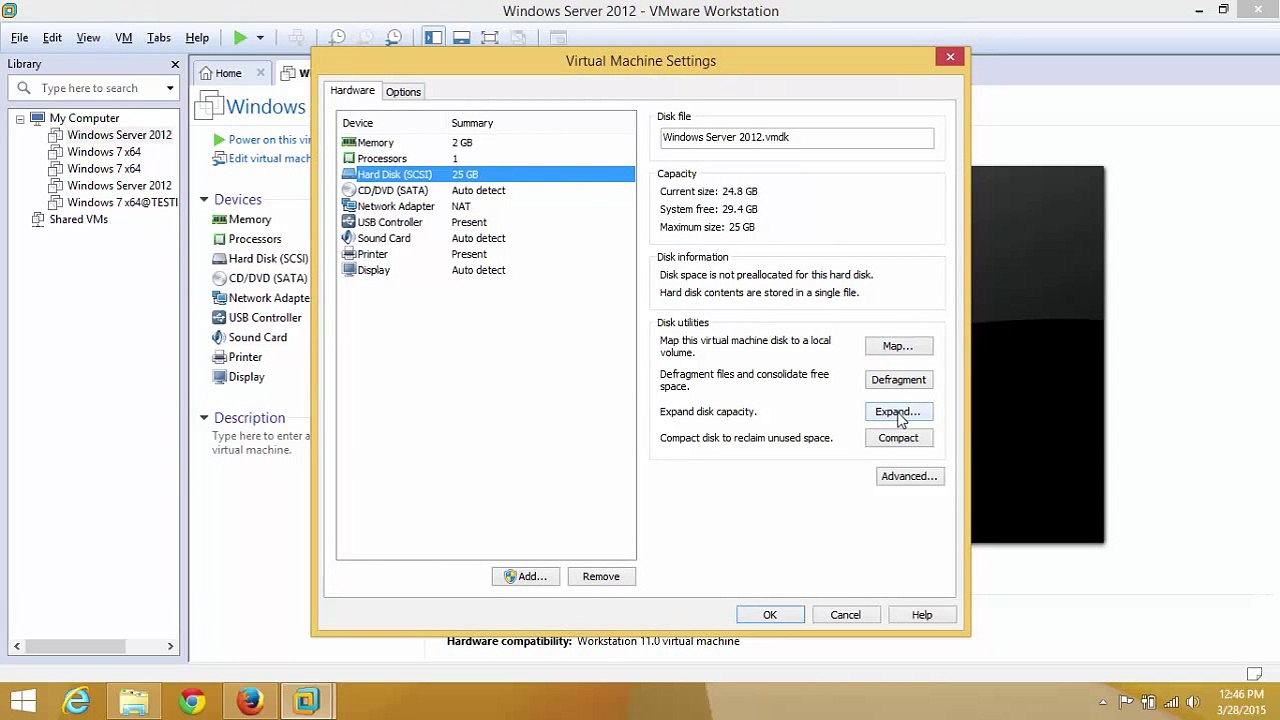
Task: Open the Edit menu
Action: pyautogui.click(x=52, y=38)
